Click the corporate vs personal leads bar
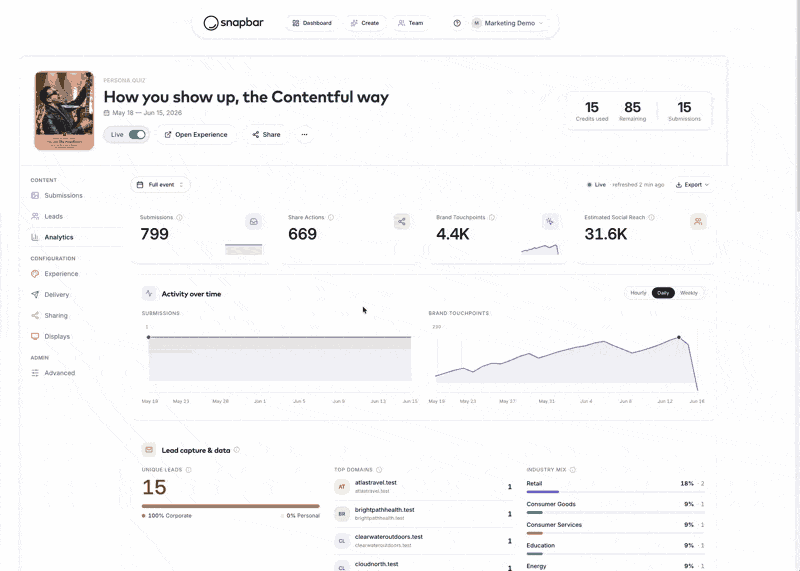The height and width of the screenshot is (571, 800). click(x=231, y=506)
